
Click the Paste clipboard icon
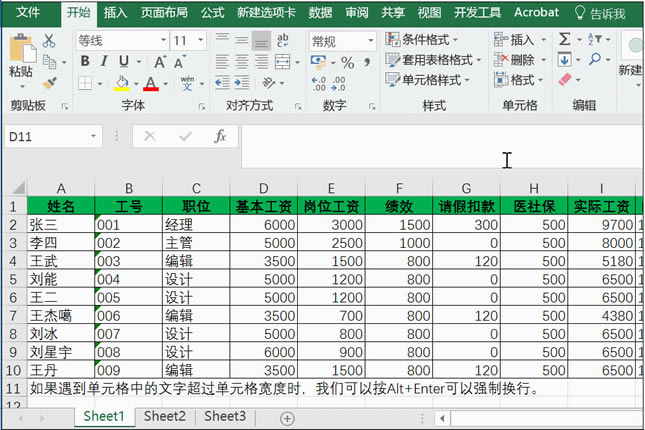(x=22, y=49)
